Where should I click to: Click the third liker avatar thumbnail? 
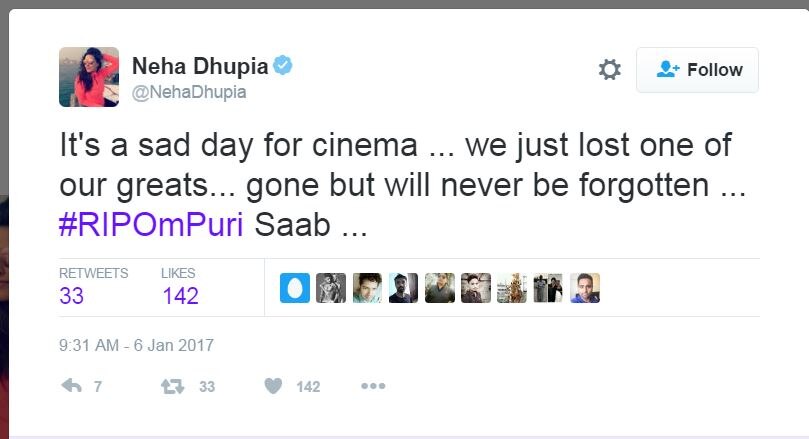(x=367, y=288)
